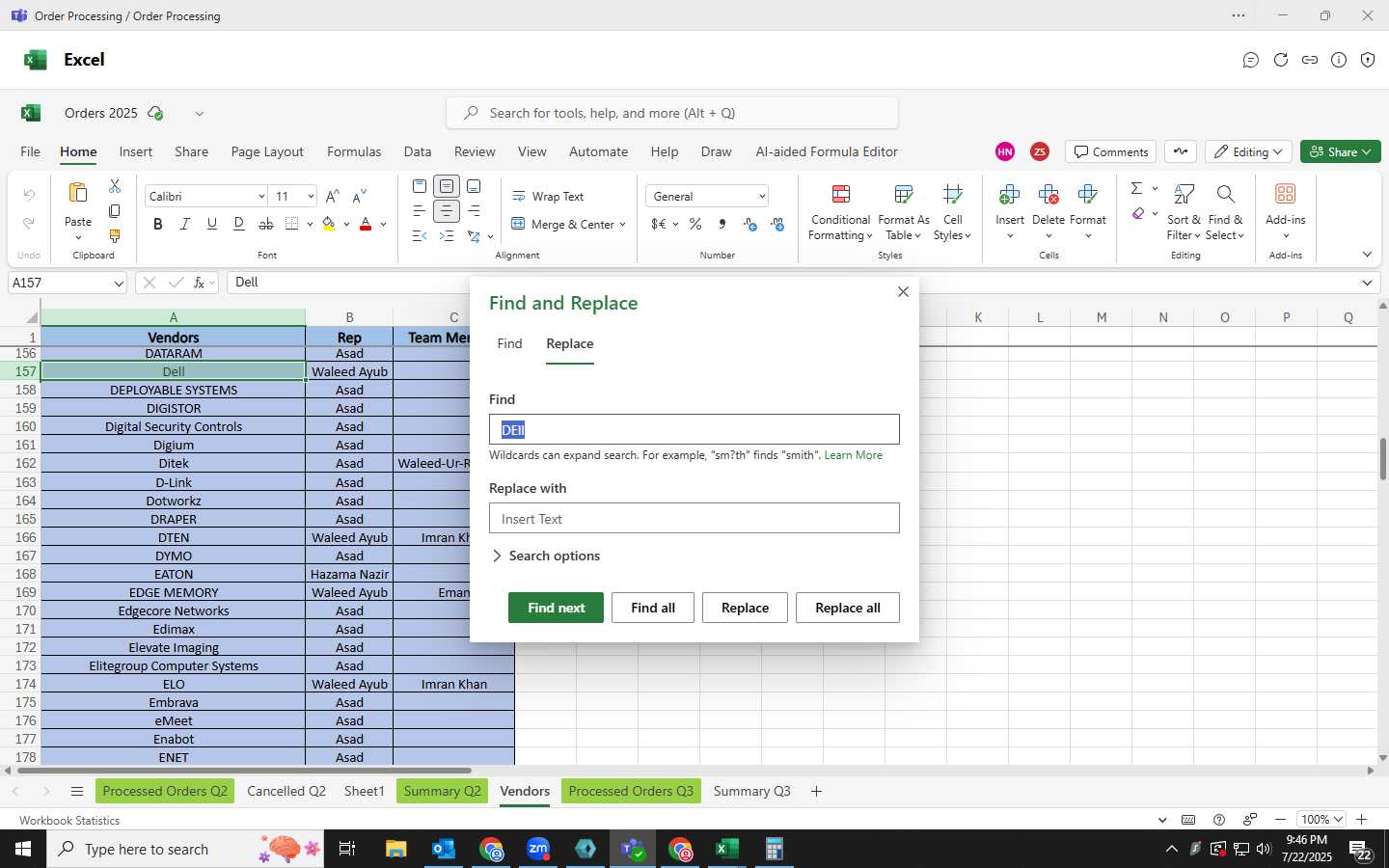The image size is (1389, 868).
Task: Toggle Bold formatting
Action: click(158, 224)
